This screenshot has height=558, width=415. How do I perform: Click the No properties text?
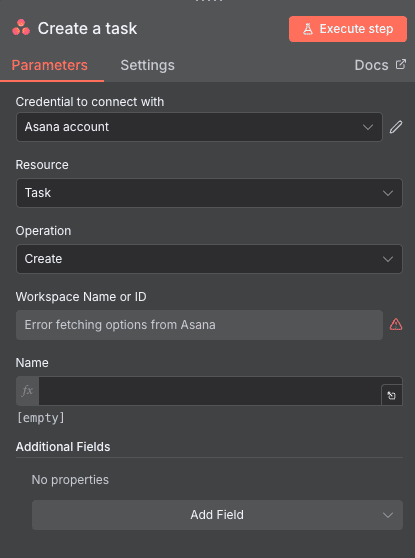pyautogui.click(x=70, y=480)
